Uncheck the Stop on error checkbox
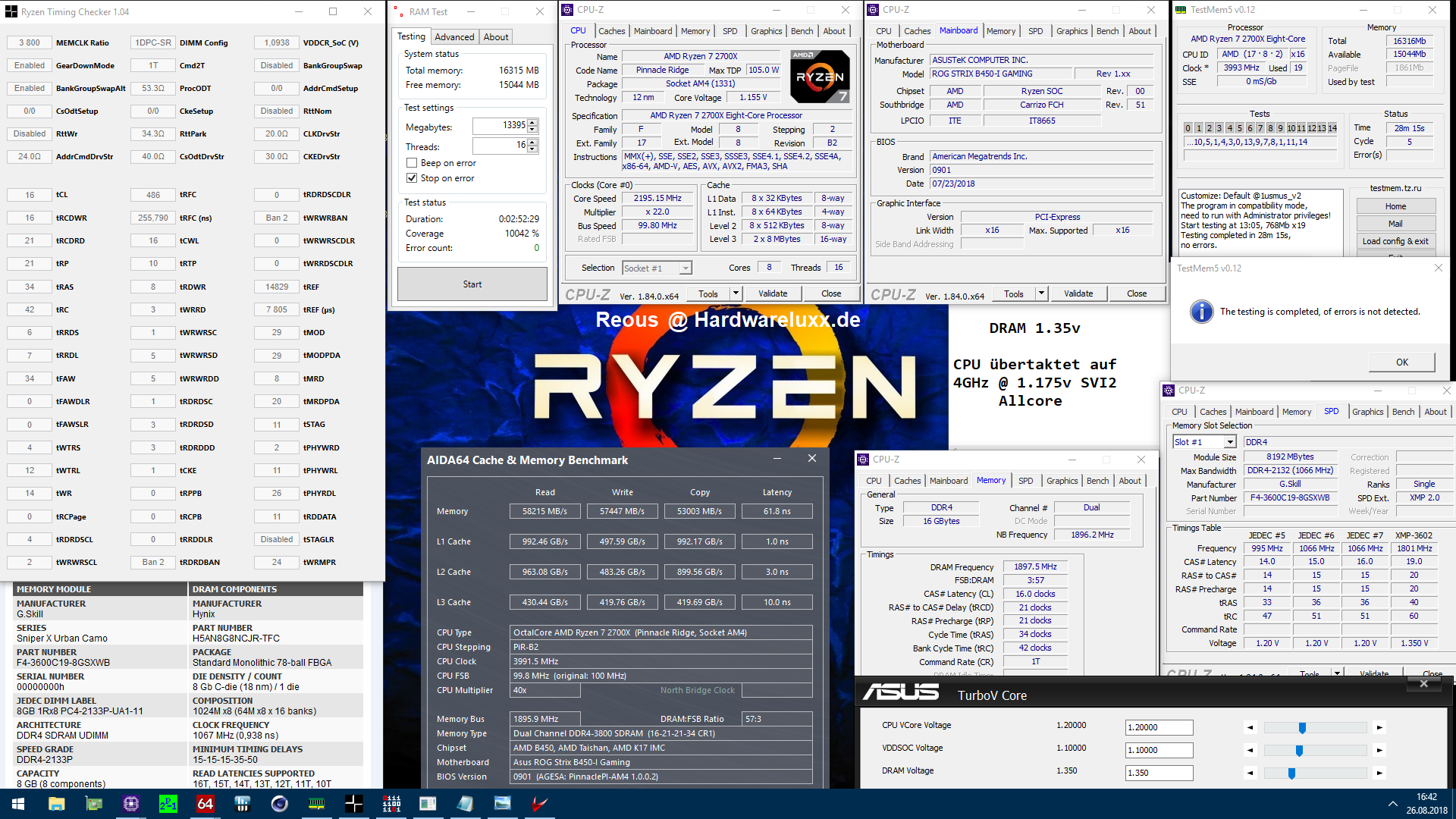 [x=412, y=178]
